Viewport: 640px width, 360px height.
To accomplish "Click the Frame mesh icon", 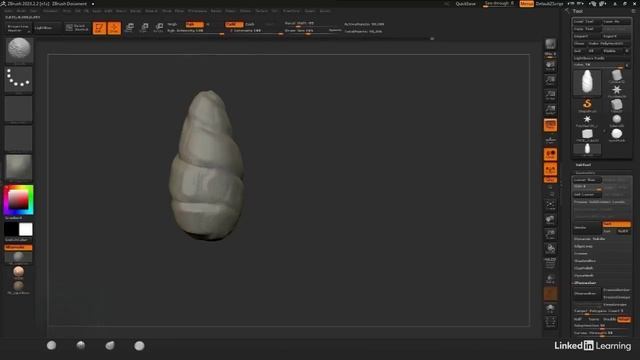I will point(550,204).
